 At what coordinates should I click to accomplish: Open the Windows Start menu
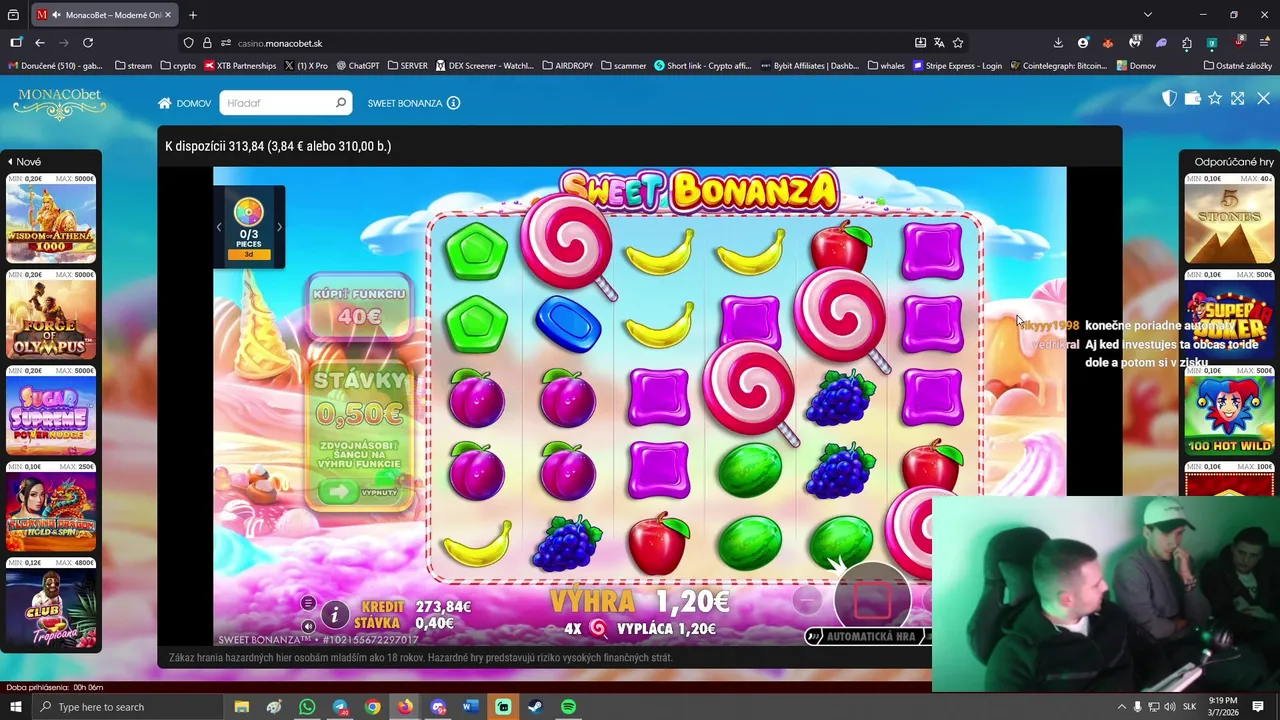pyautogui.click(x=15, y=707)
